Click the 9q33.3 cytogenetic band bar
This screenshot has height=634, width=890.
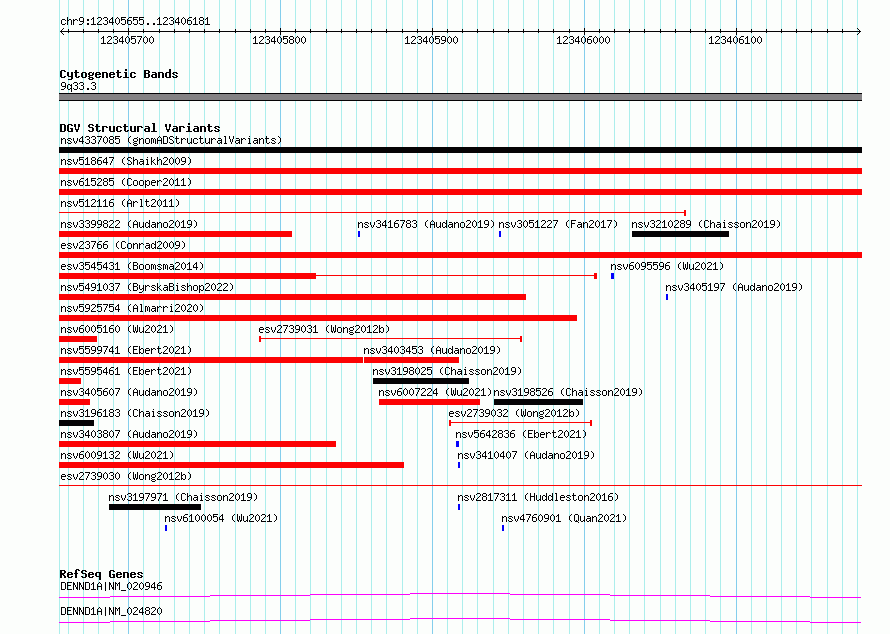pos(460,97)
